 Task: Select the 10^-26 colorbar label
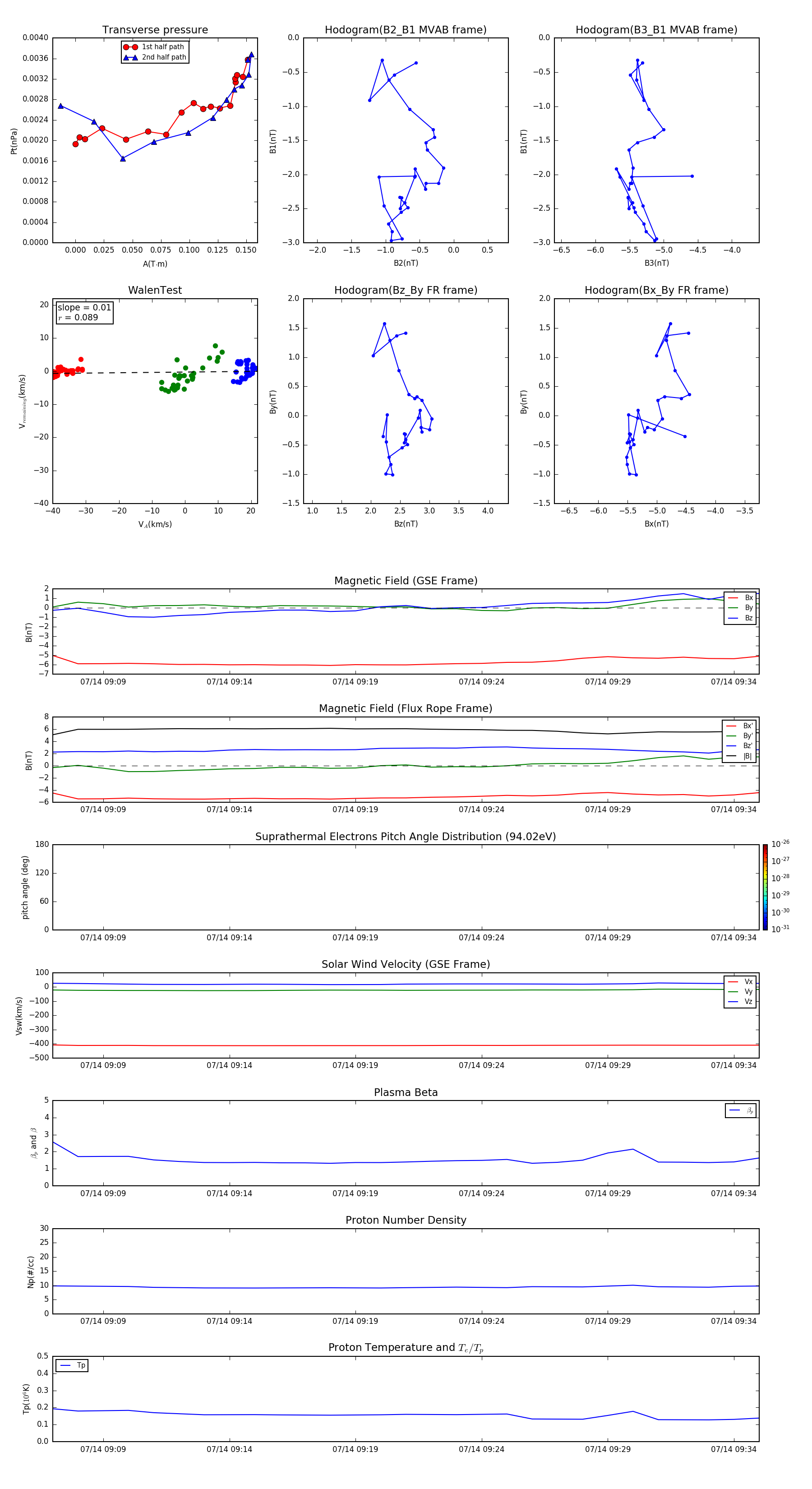(x=780, y=844)
